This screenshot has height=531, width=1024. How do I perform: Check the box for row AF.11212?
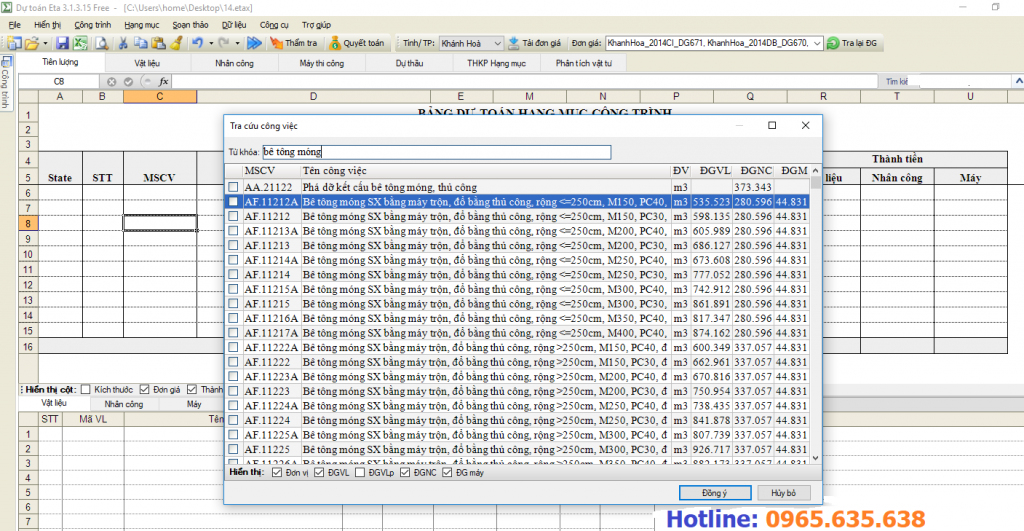[x=233, y=216]
